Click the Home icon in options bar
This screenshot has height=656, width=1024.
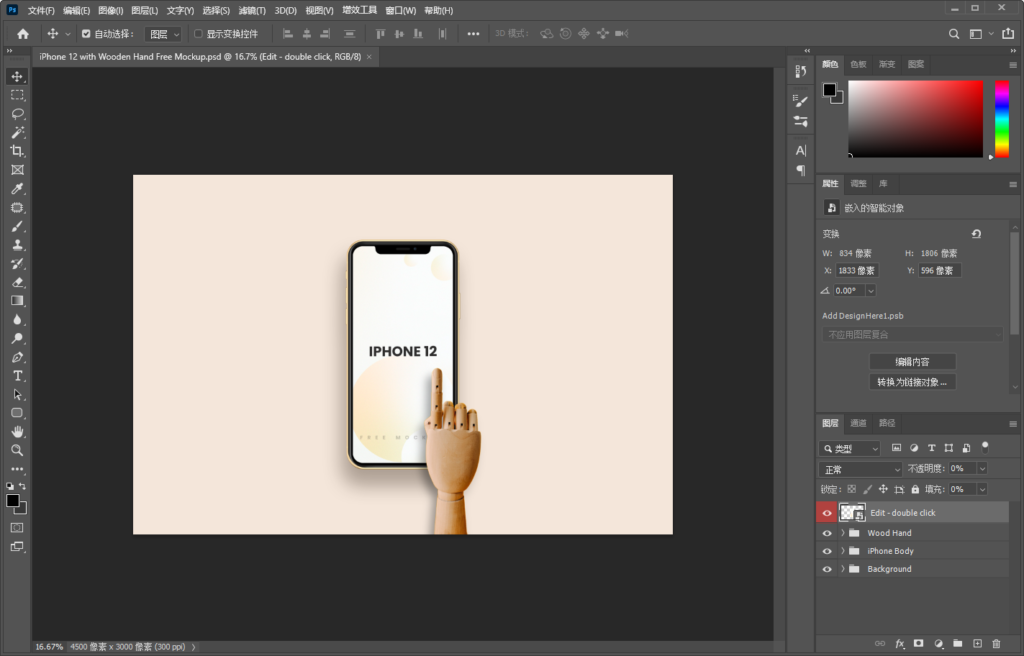tap(23, 34)
